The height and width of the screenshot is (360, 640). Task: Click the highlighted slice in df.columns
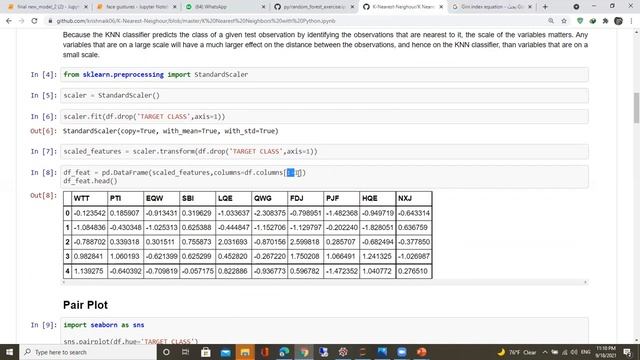coord(291,173)
